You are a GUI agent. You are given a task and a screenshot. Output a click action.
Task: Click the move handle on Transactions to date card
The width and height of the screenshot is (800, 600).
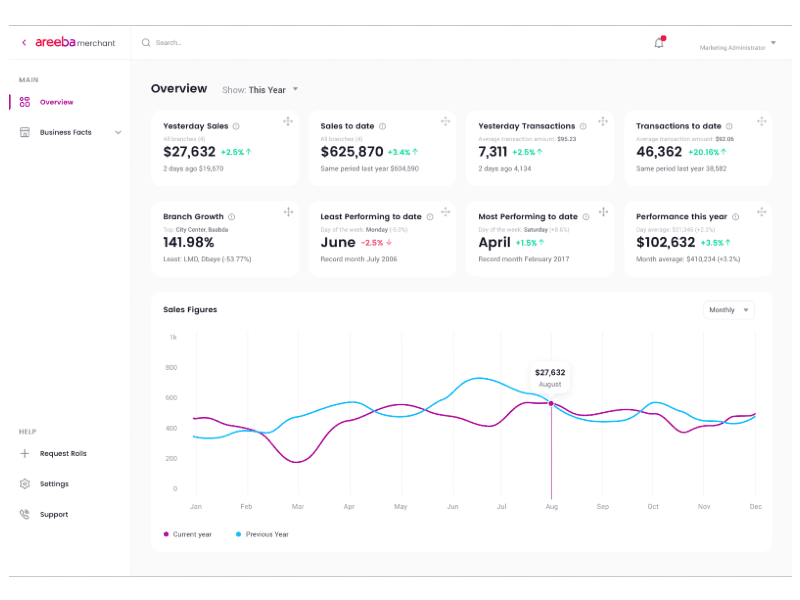point(761,121)
